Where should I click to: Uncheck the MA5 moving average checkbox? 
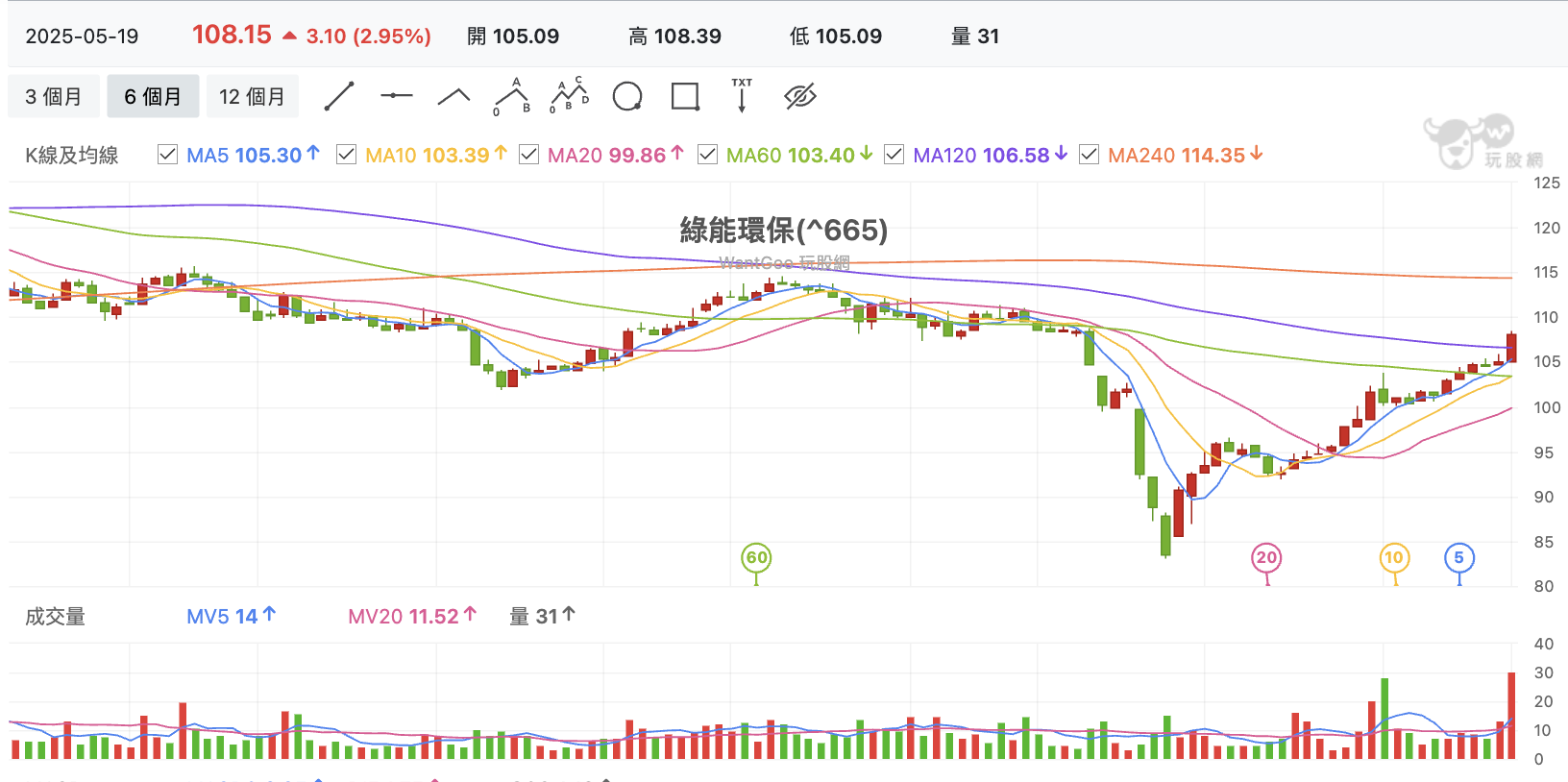coord(167,155)
